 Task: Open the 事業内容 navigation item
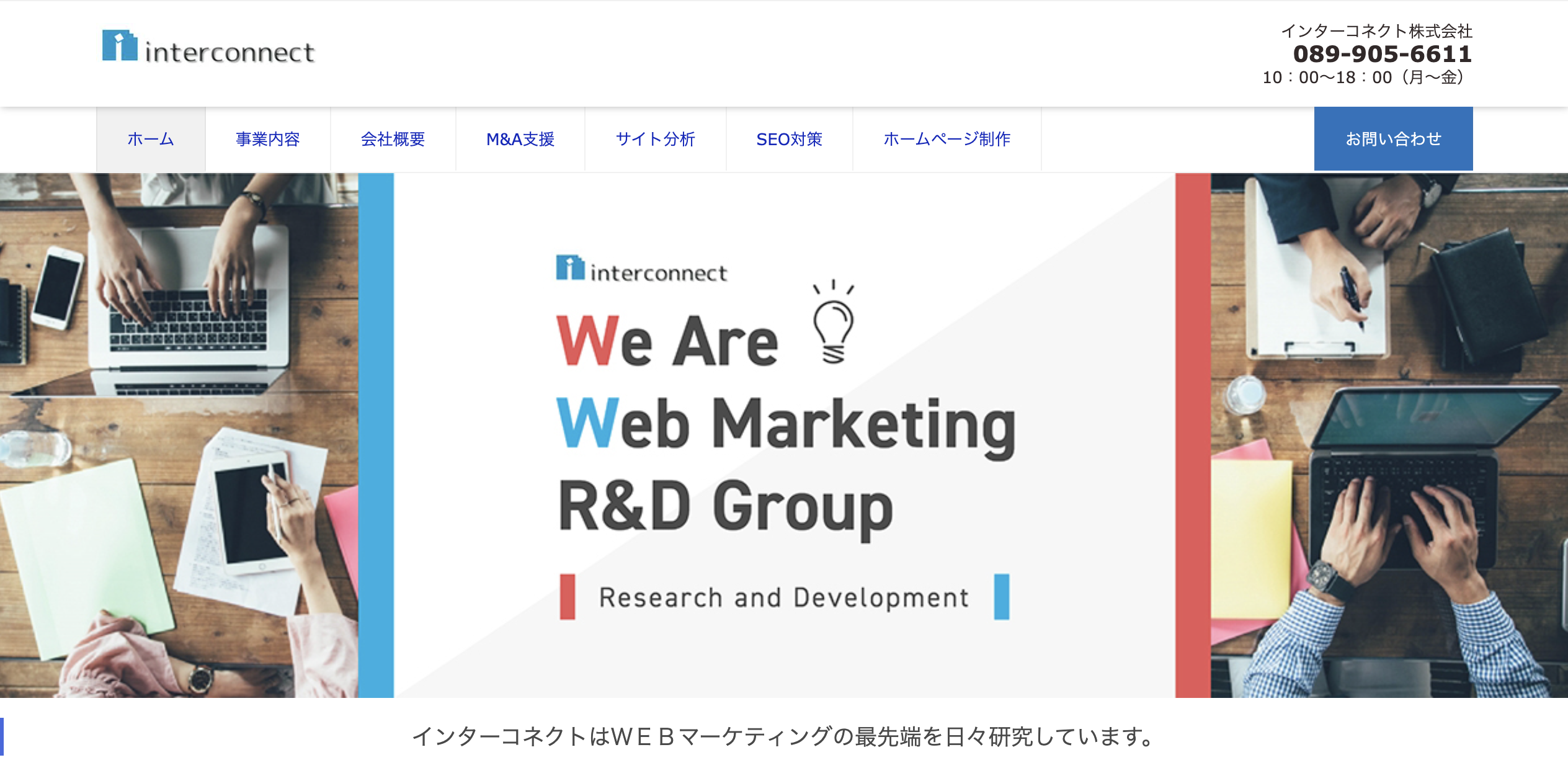[x=268, y=139]
